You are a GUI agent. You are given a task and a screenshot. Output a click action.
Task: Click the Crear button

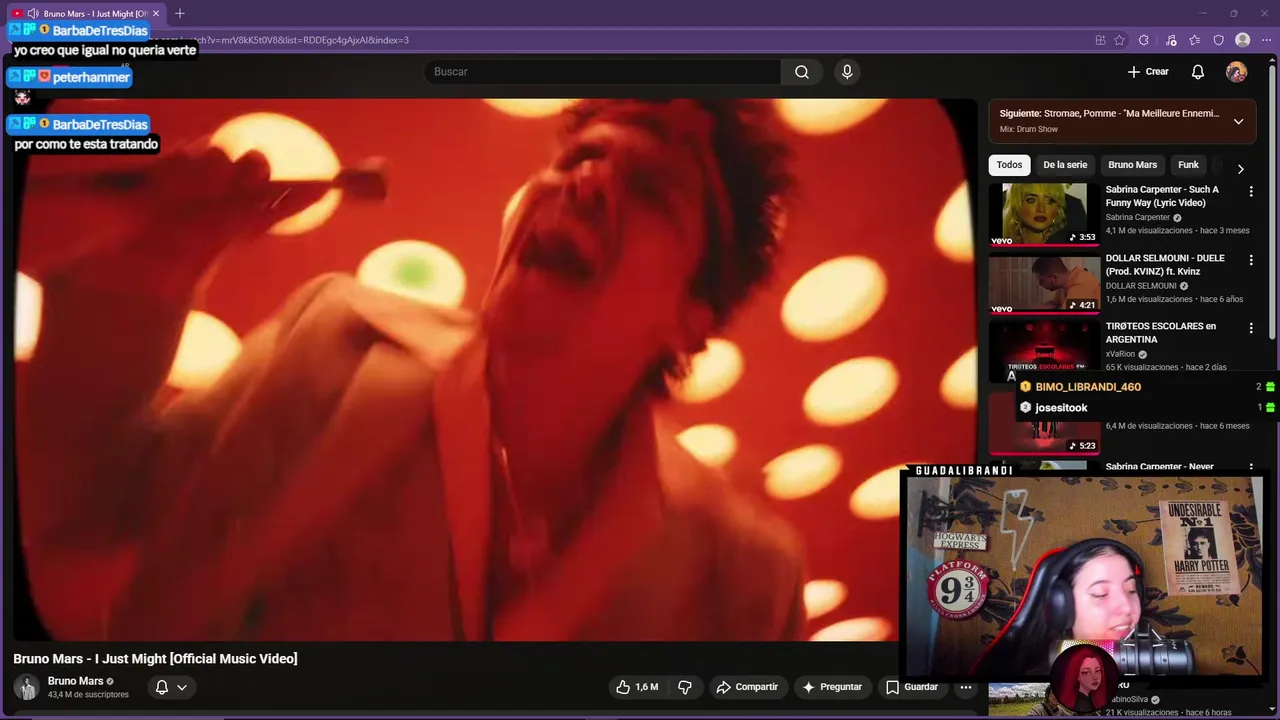pyautogui.click(x=1148, y=72)
